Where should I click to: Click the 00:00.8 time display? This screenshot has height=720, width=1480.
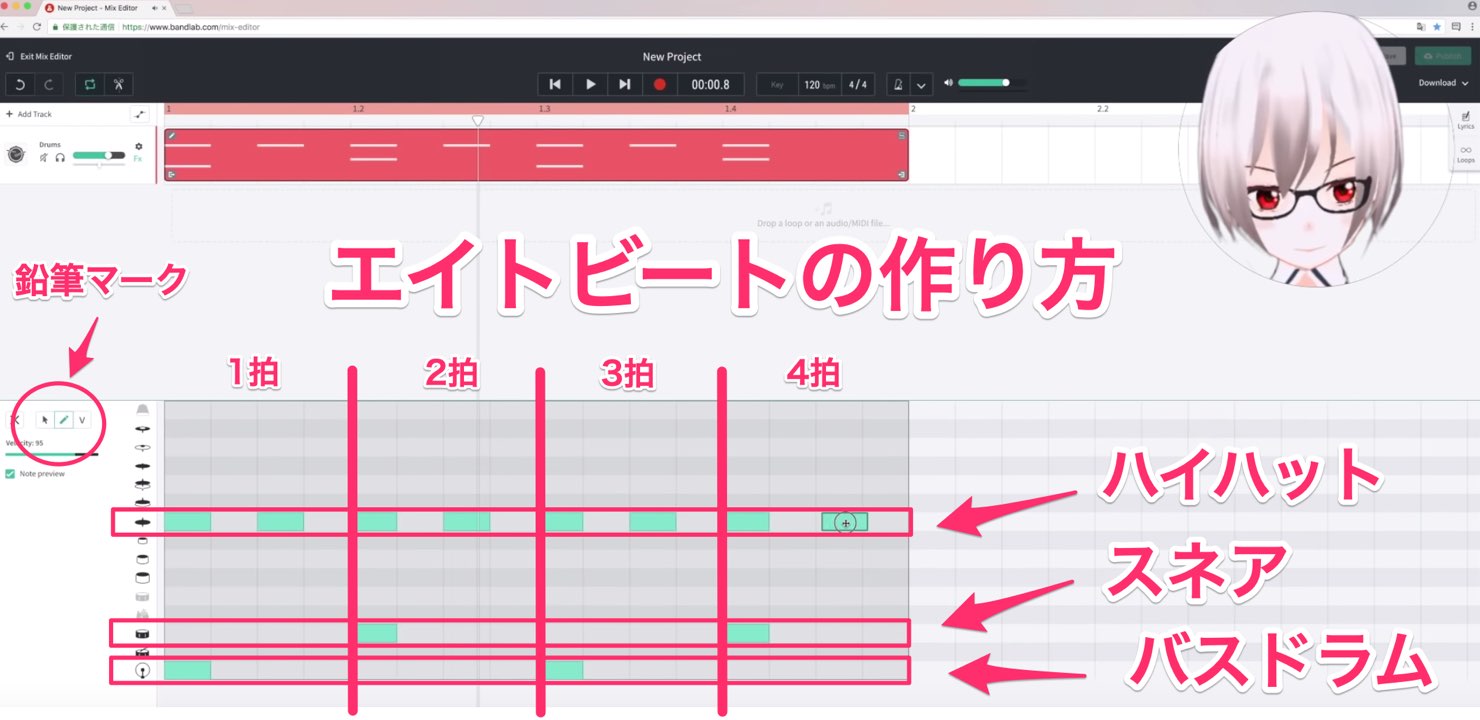[711, 85]
